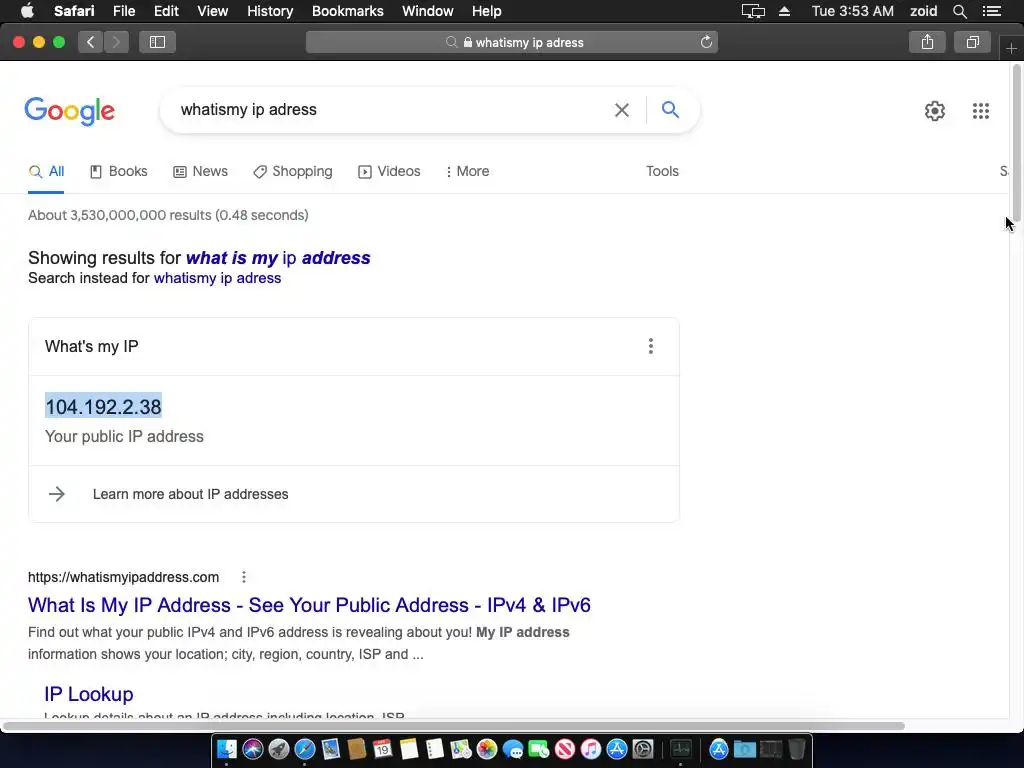Open Google quick settings gear
This screenshot has width=1024, height=768.
935,111
